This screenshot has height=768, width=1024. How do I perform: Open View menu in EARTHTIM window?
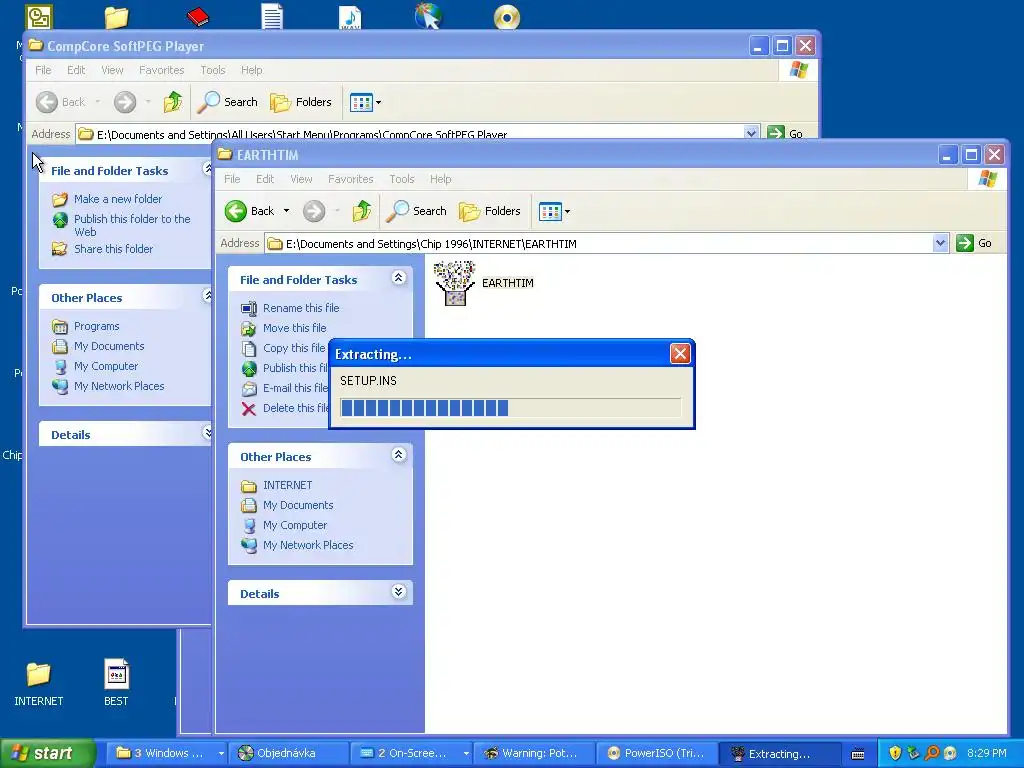pos(301,179)
